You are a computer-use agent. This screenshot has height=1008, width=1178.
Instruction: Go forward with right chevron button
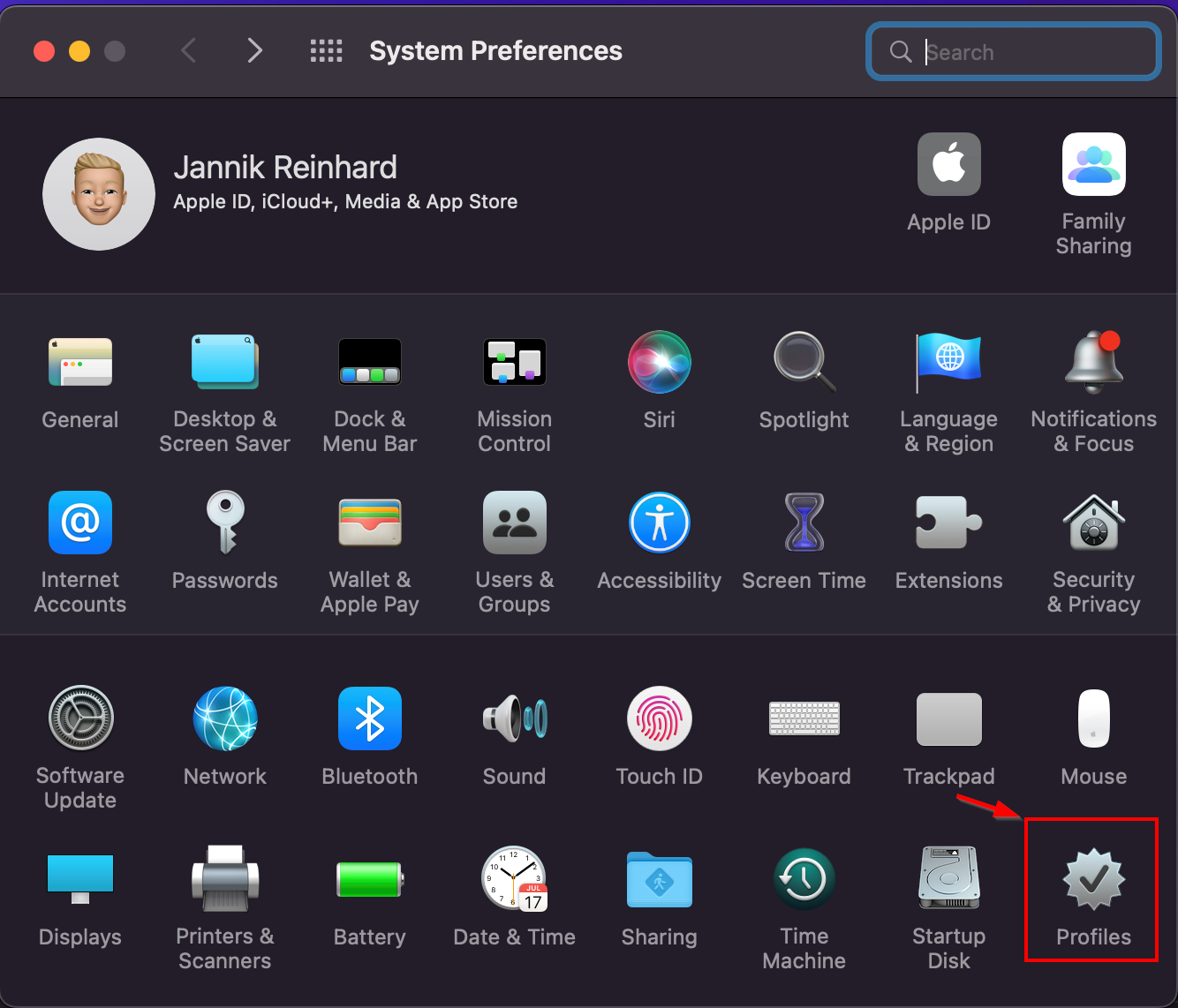pyautogui.click(x=254, y=51)
